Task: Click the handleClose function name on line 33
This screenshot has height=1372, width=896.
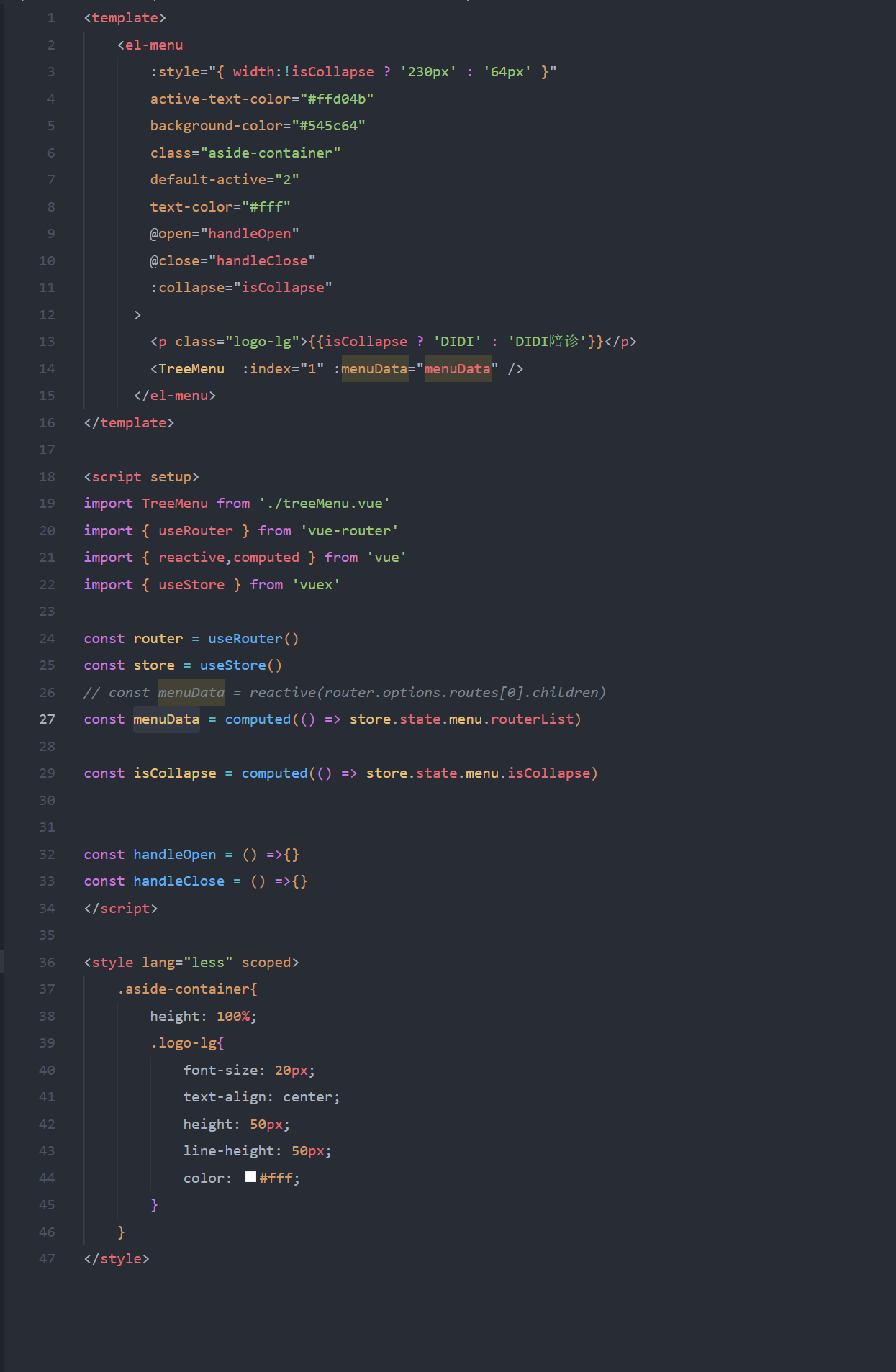Action: pos(179,881)
